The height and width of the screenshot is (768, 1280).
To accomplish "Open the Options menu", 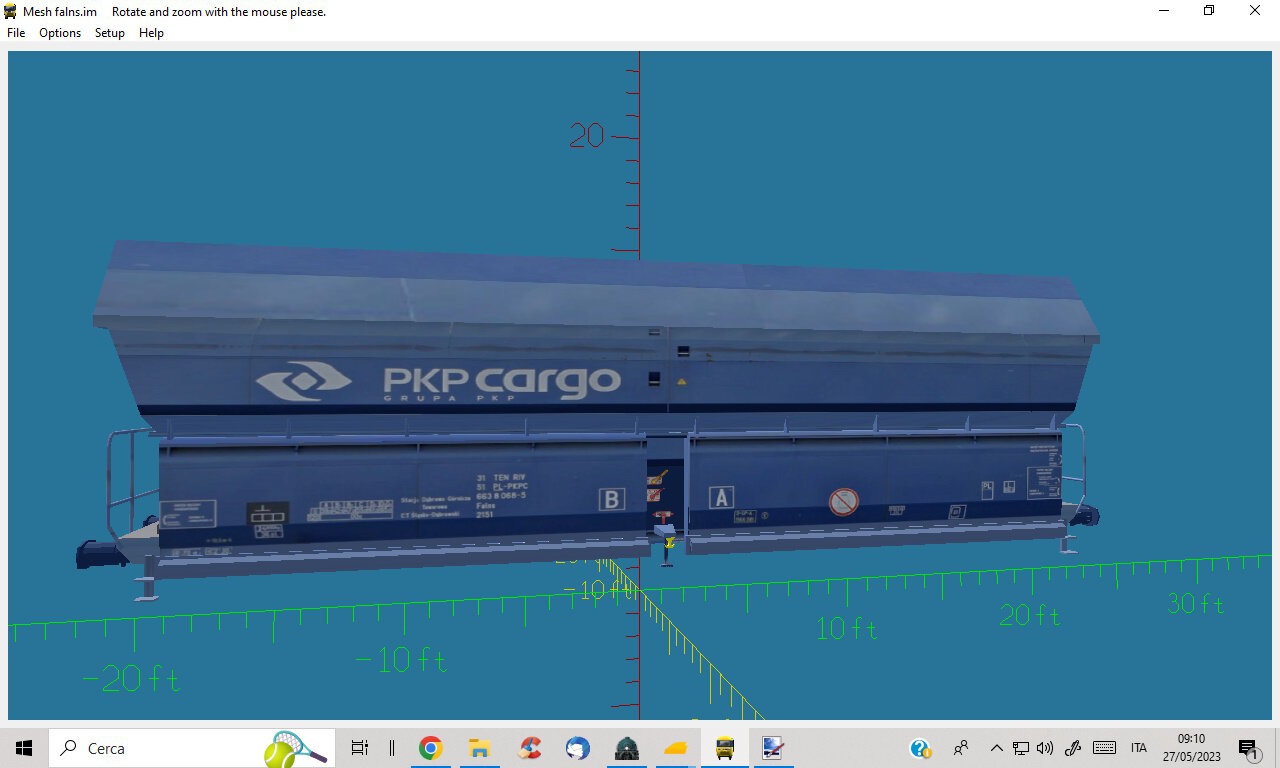I will (60, 33).
